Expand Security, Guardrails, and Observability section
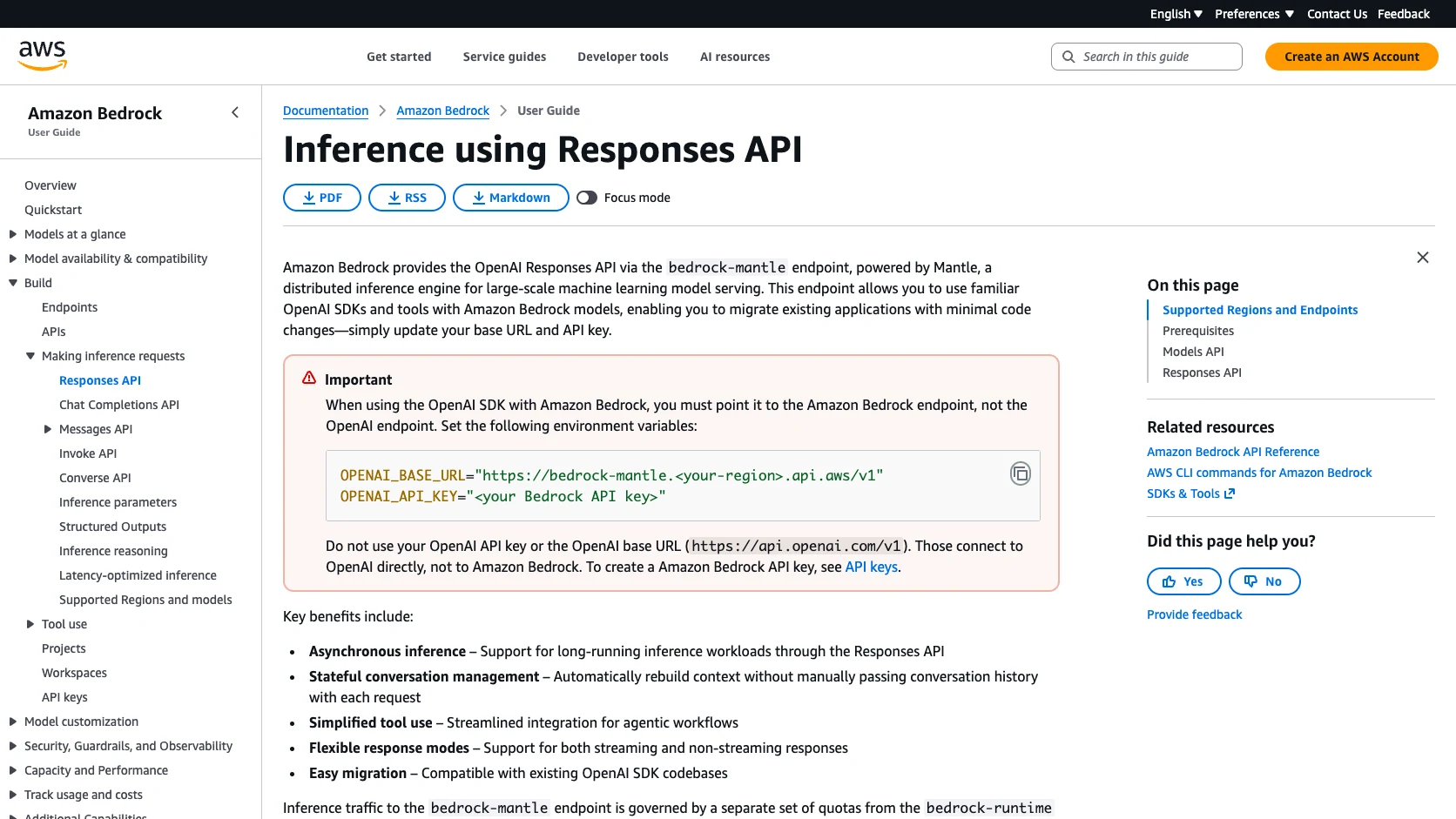 click(13, 746)
